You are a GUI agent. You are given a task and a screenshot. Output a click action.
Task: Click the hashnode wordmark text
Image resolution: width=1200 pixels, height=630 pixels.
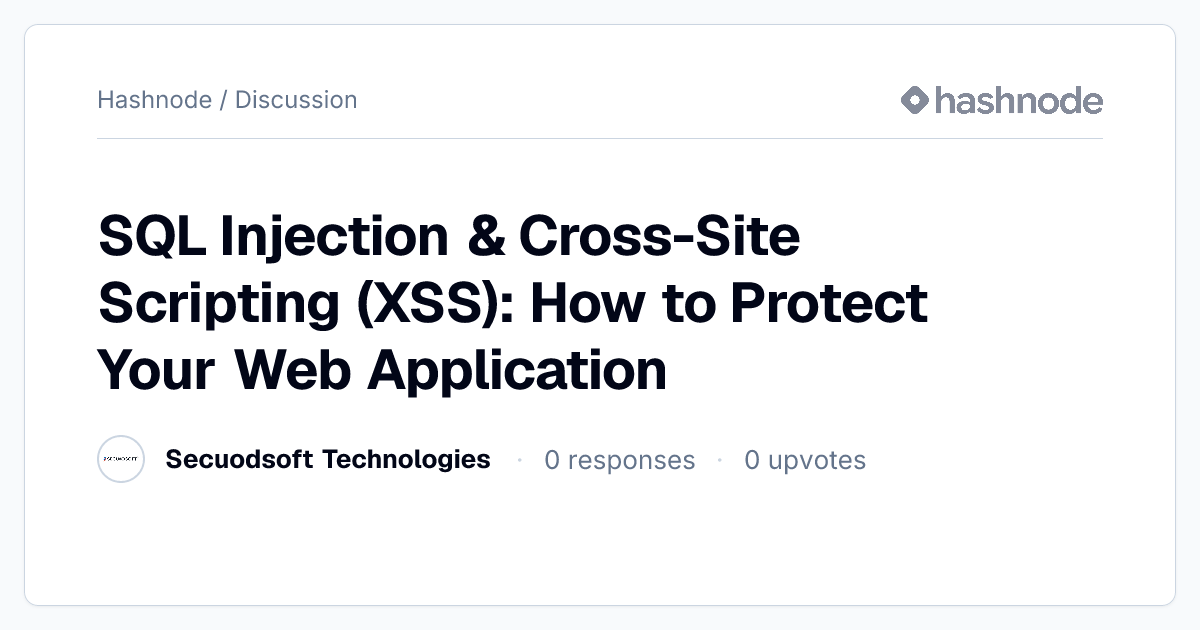coord(1019,100)
